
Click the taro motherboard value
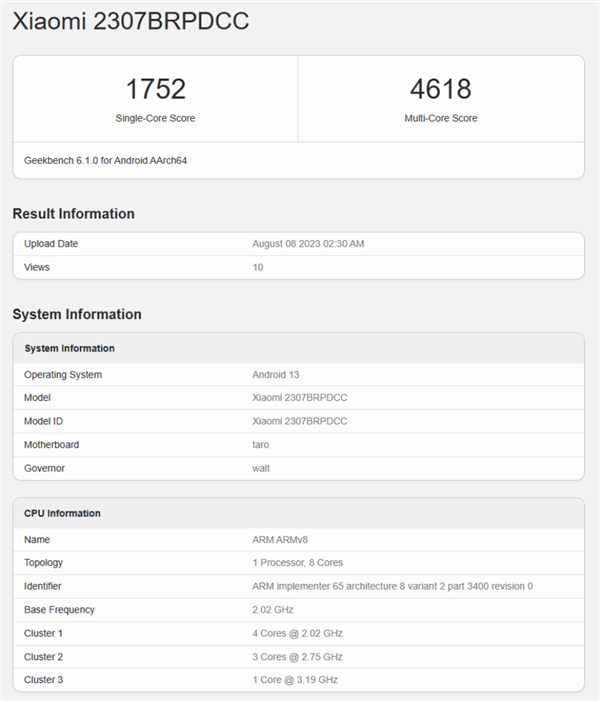pos(261,444)
